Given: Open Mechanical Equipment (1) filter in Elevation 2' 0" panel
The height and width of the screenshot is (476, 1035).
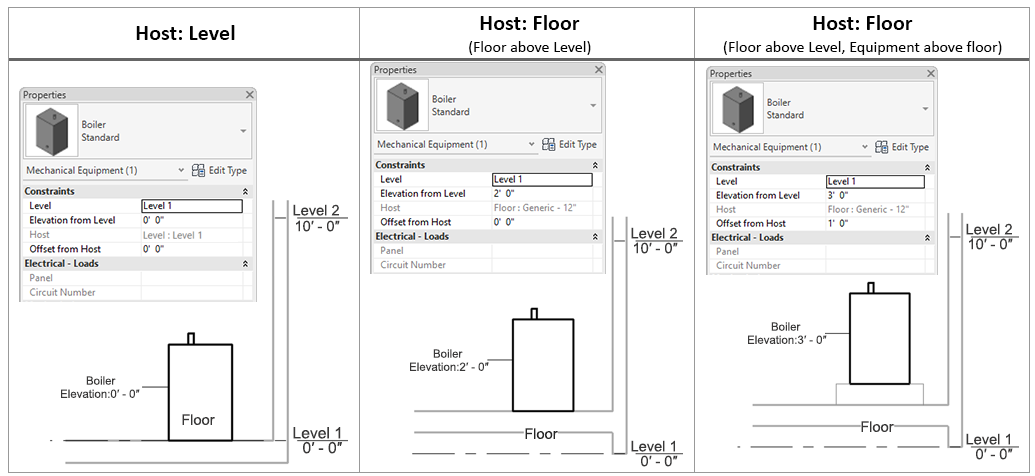Looking at the screenshot, I should (455, 145).
